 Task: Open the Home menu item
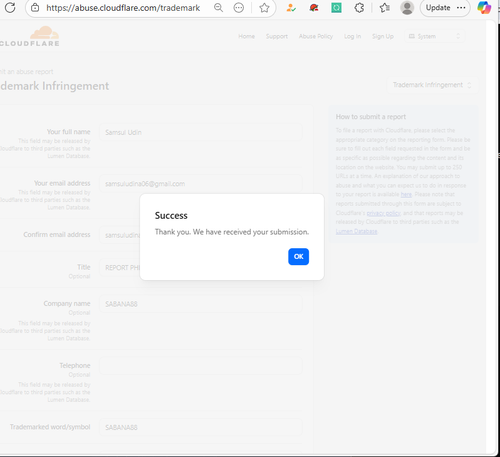(246, 36)
